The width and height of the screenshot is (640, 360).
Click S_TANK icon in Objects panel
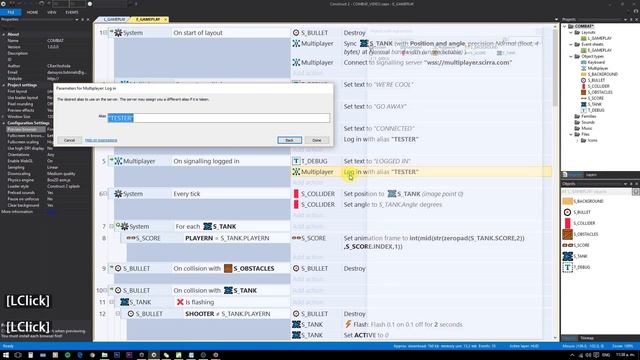point(567,256)
